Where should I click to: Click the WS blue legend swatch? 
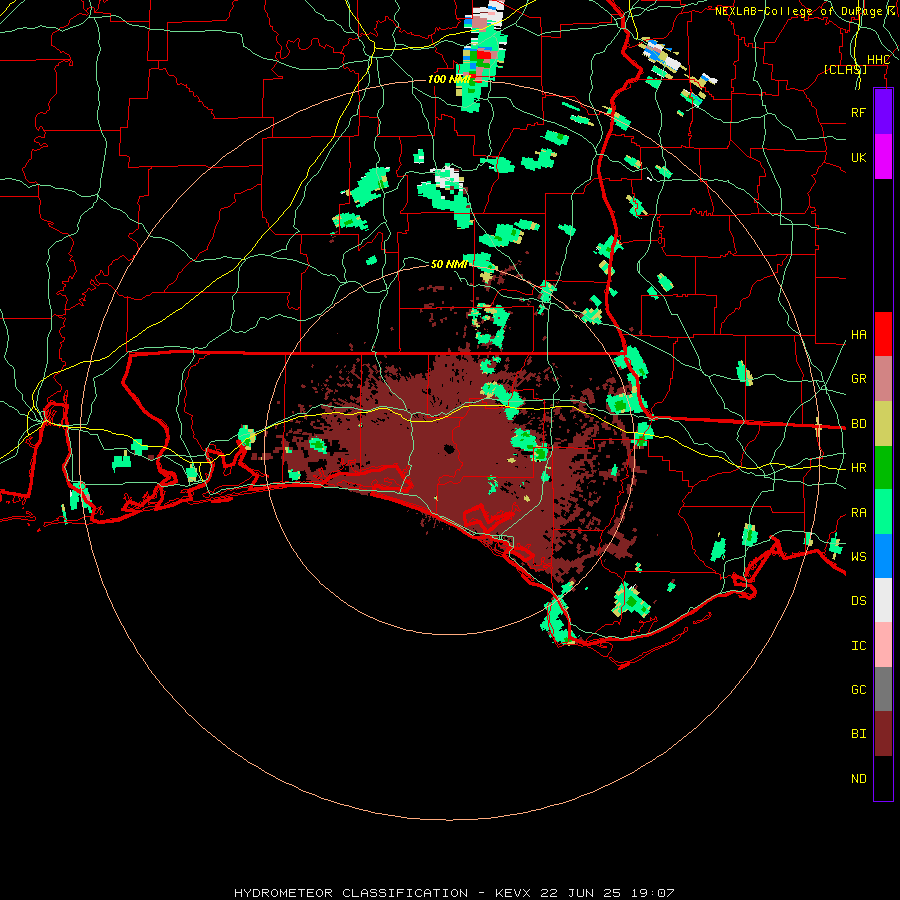883,556
